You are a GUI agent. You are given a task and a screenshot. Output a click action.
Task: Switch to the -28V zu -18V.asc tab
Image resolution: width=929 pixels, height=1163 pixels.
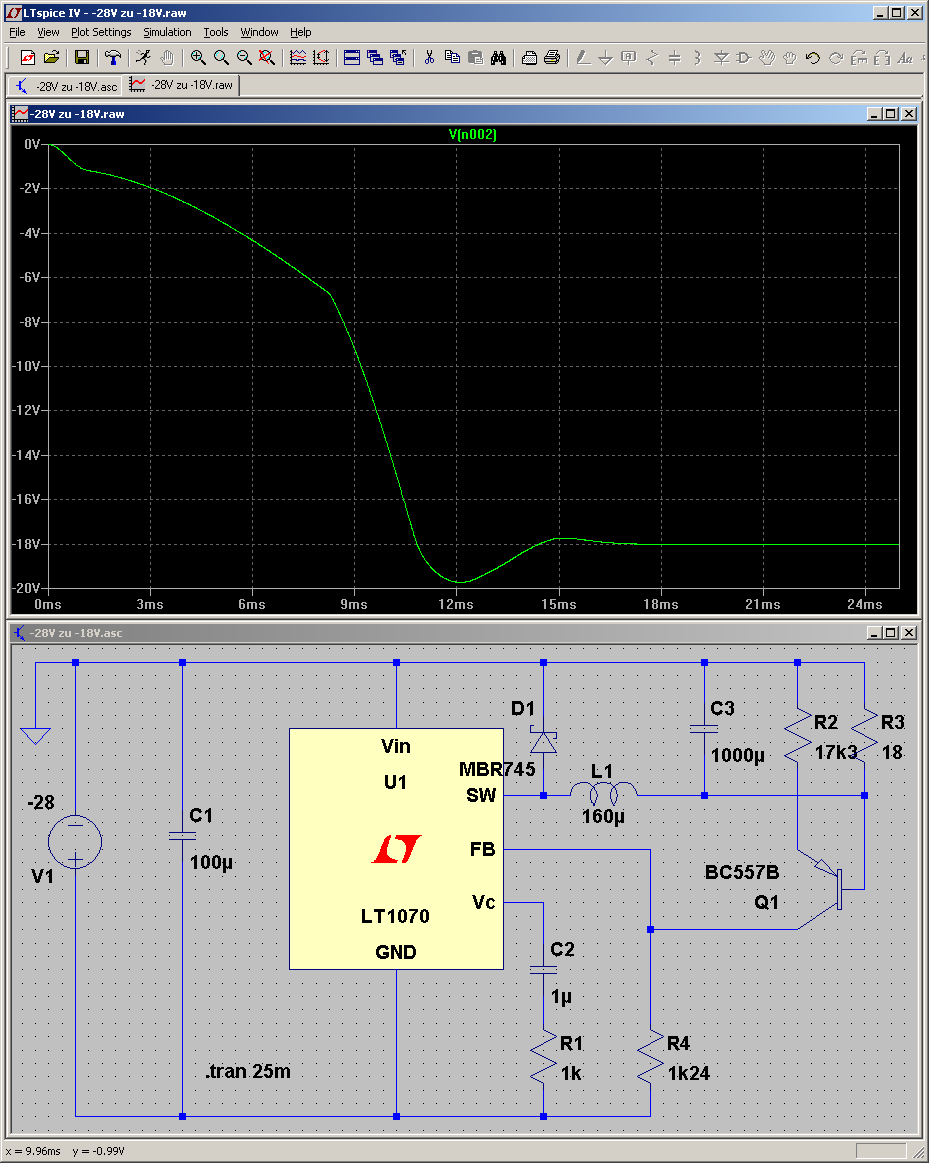(65, 86)
